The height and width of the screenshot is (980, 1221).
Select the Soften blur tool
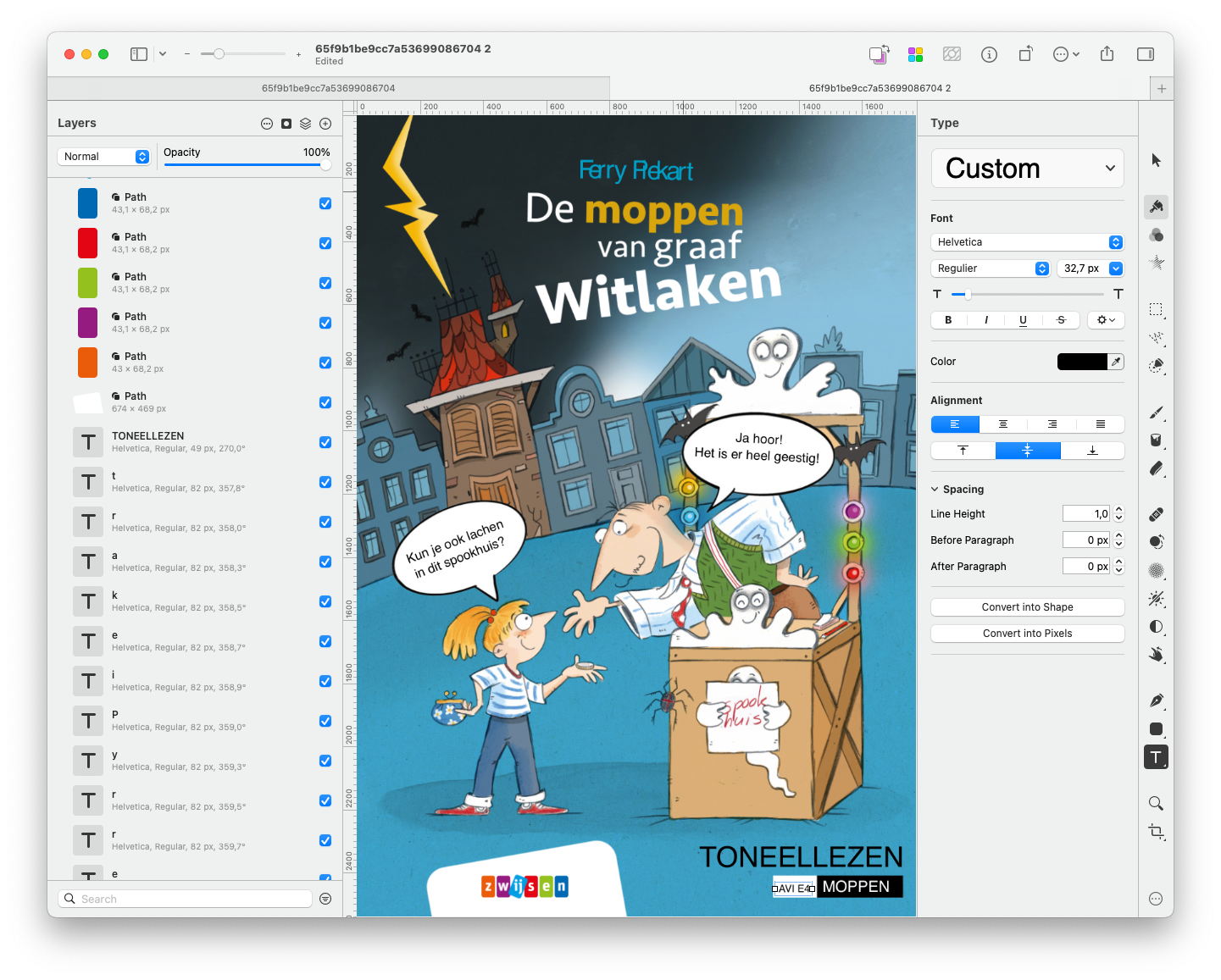click(1156, 570)
